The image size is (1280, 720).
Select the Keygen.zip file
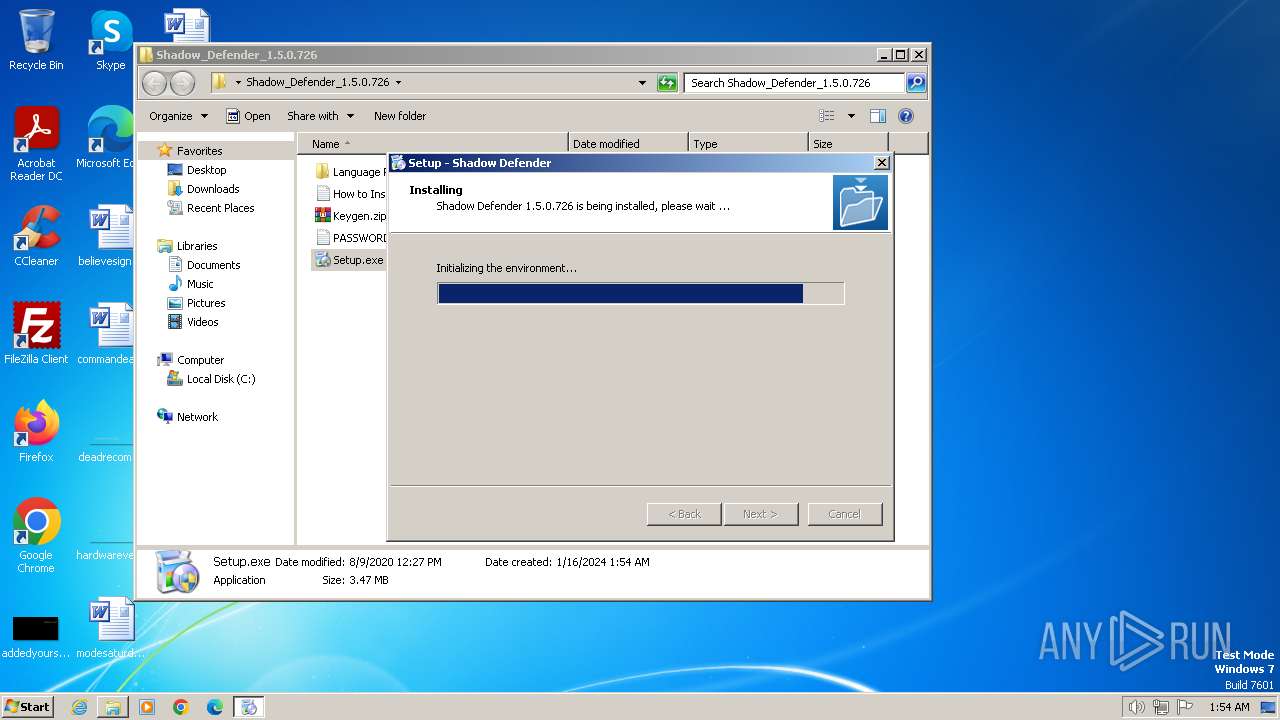[350, 216]
